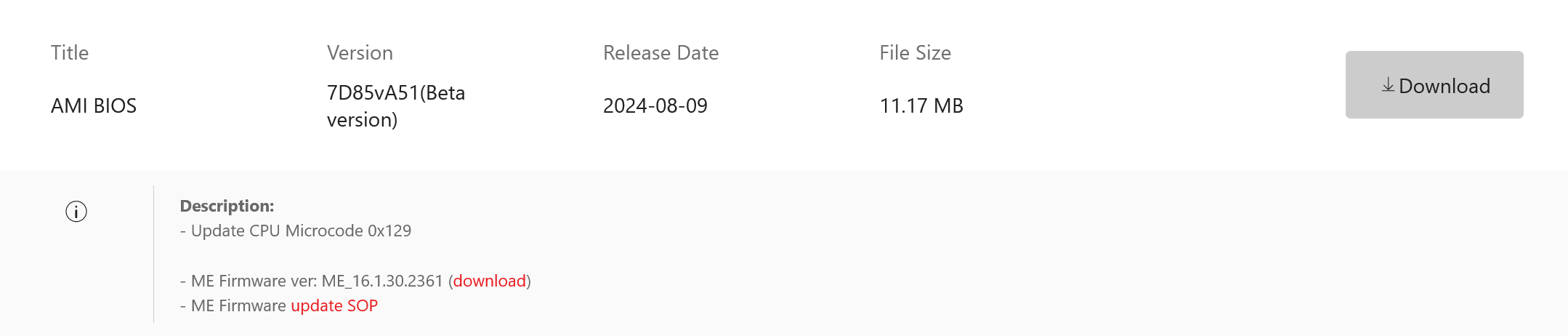Click the Title column header
This screenshot has width=1568, height=336.
click(70, 53)
